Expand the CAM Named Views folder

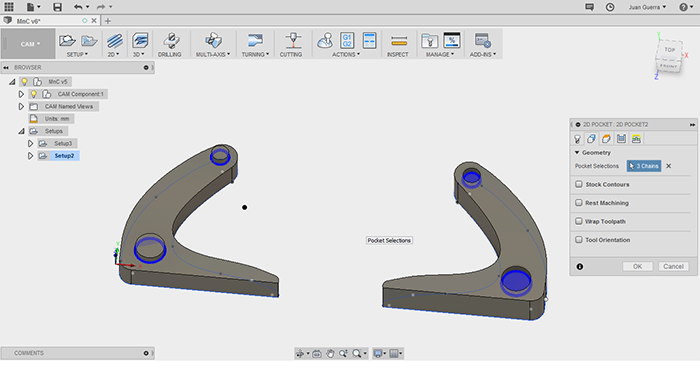(21, 107)
